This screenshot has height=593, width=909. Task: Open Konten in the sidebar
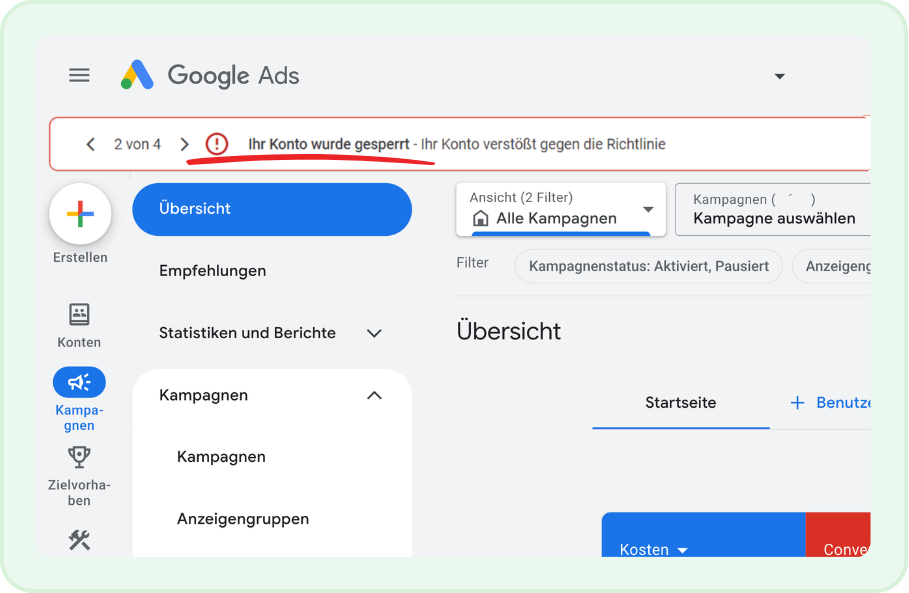[79, 326]
